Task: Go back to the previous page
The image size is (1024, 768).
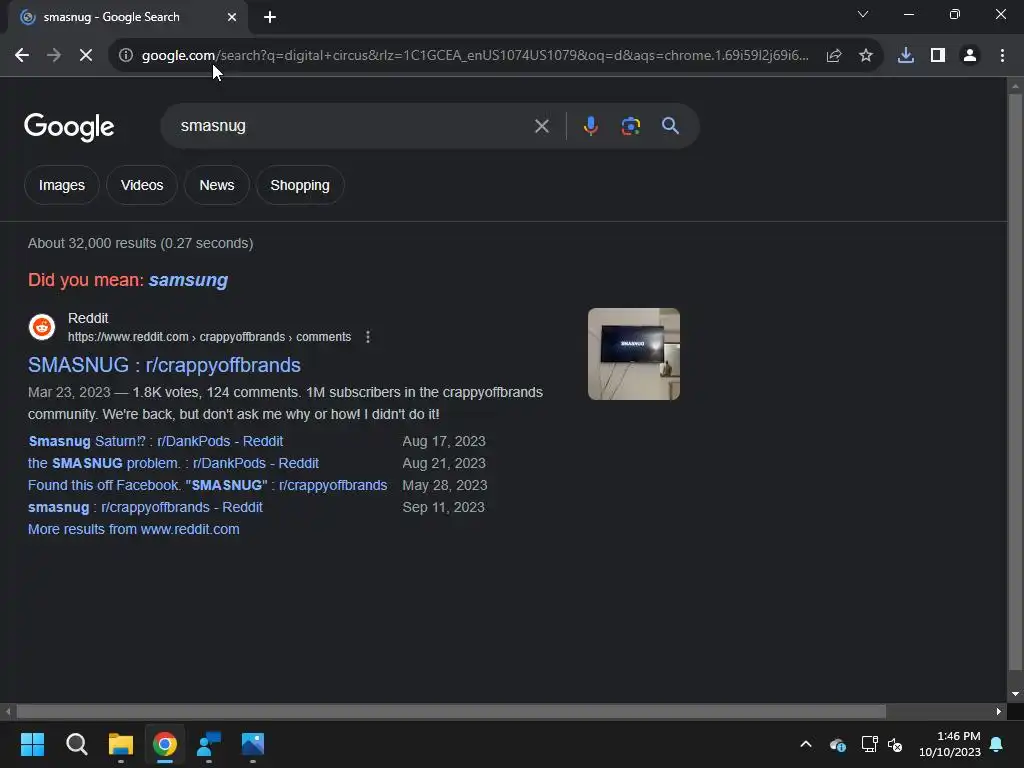Action: (22, 56)
